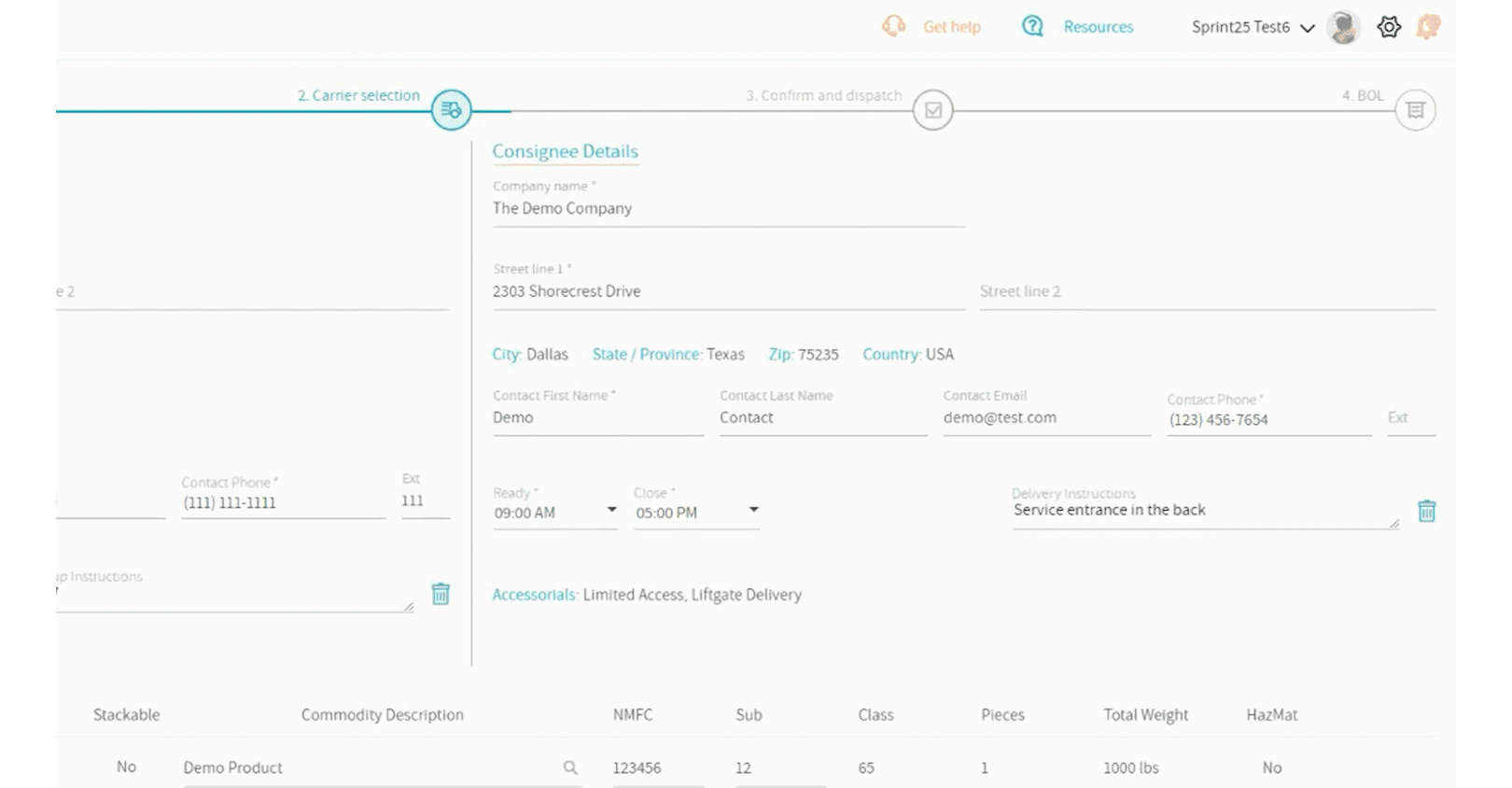Delete pickup instructions with trash icon
The height and width of the screenshot is (788, 1512).
pyautogui.click(x=441, y=594)
